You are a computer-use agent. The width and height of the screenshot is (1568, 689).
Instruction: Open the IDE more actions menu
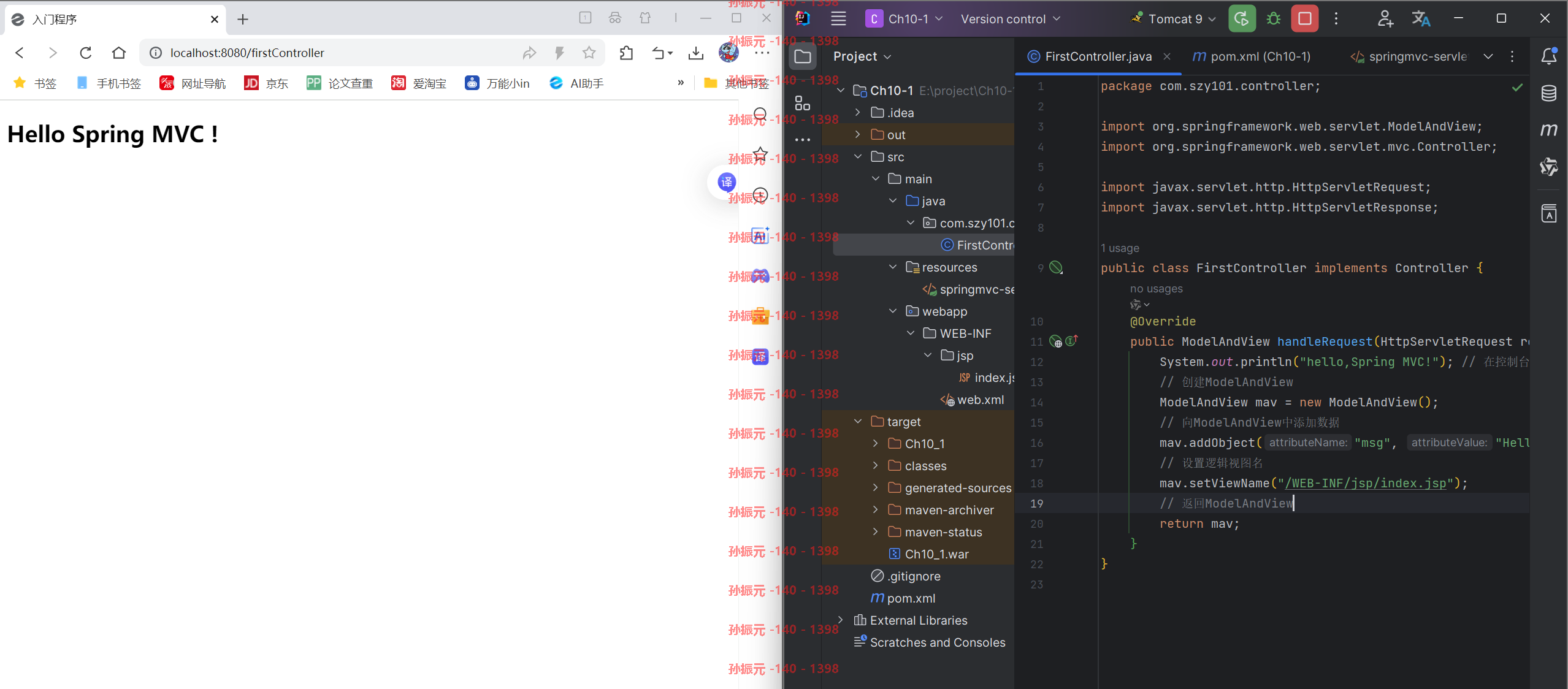[1336, 19]
